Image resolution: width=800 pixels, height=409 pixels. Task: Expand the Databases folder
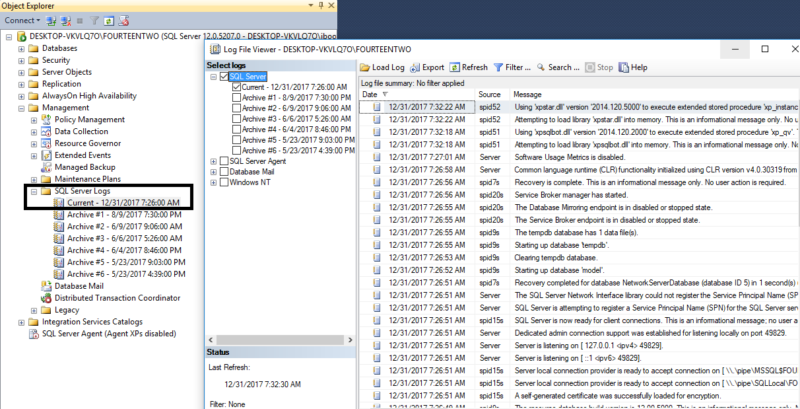(21, 48)
